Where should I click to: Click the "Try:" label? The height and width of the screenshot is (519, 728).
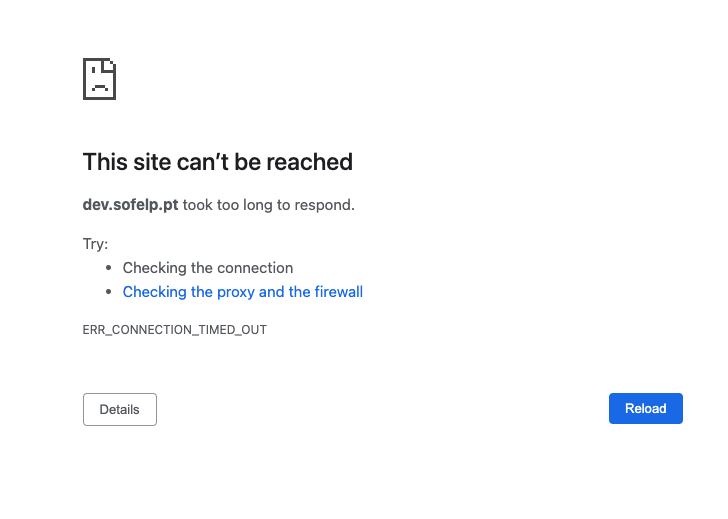coord(95,244)
